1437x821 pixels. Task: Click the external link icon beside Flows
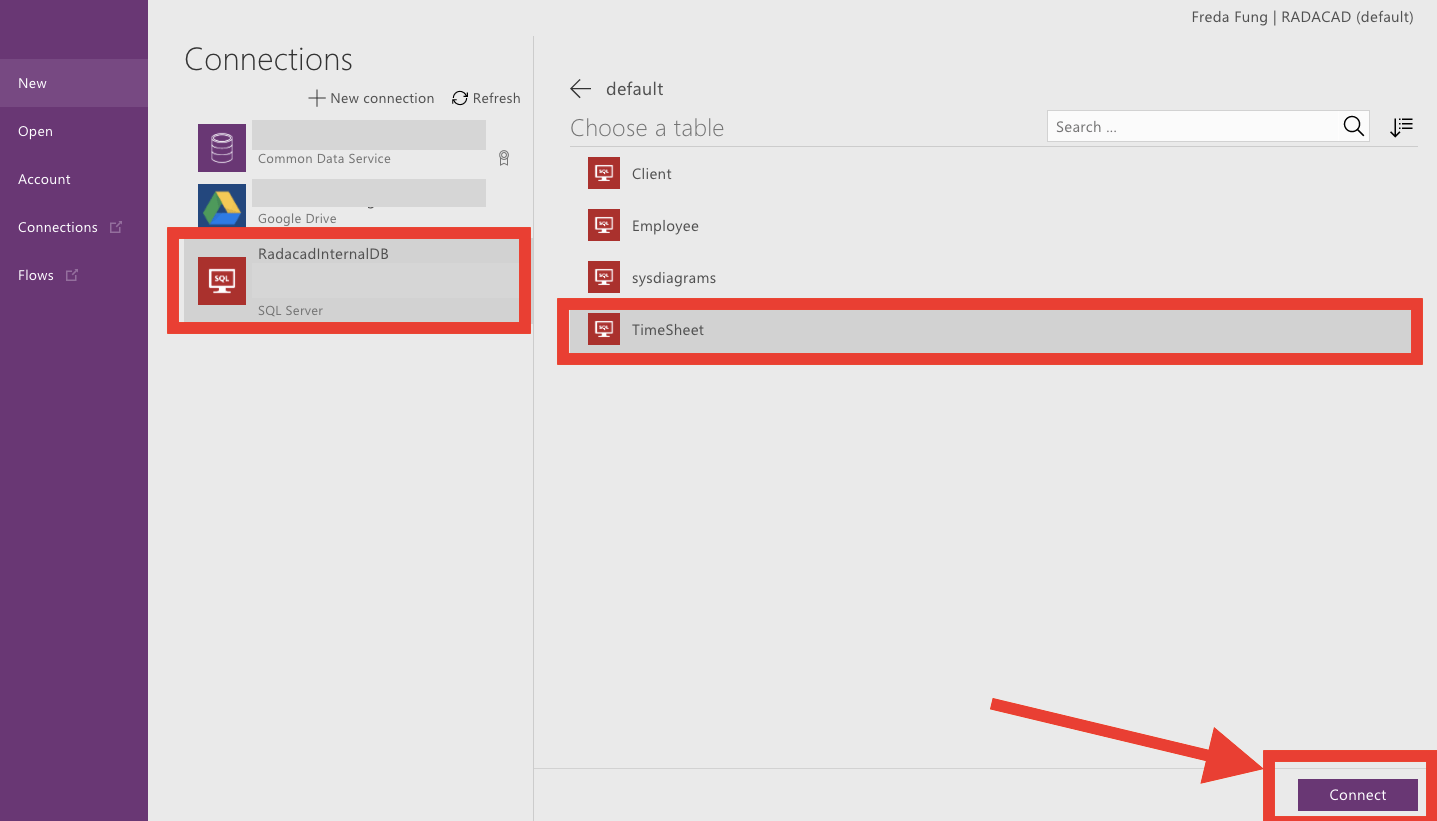point(71,273)
